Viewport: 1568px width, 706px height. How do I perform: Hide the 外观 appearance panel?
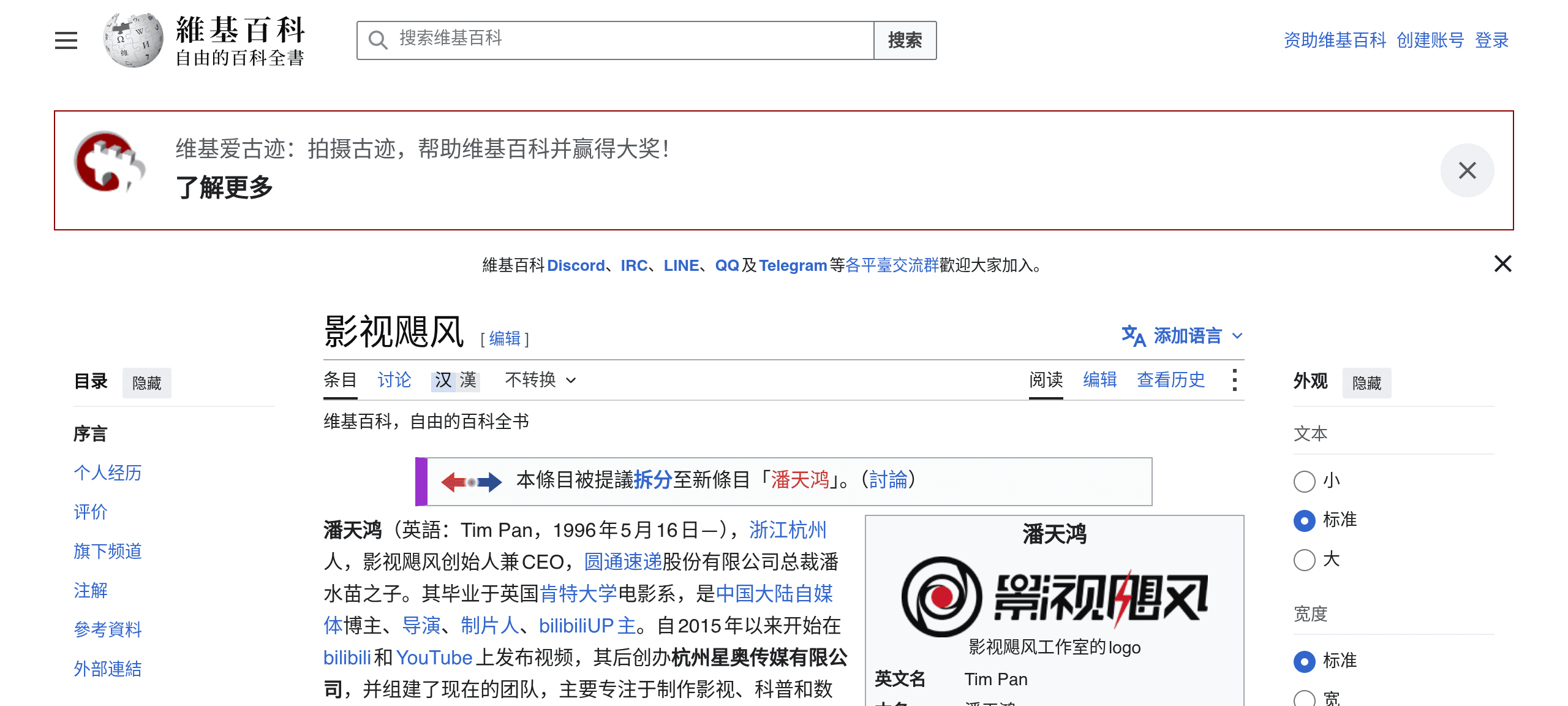click(1367, 383)
